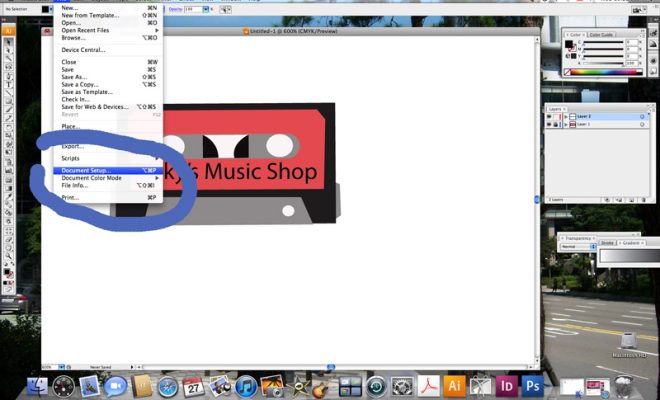Image resolution: width=660 pixels, height=400 pixels.
Task: Open the Document Color Mode submenu
Action: pyautogui.click(x=108, y=178)
